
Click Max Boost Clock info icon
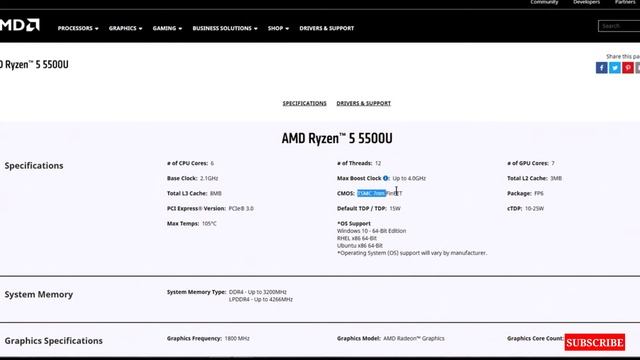(x=385, y=178)
